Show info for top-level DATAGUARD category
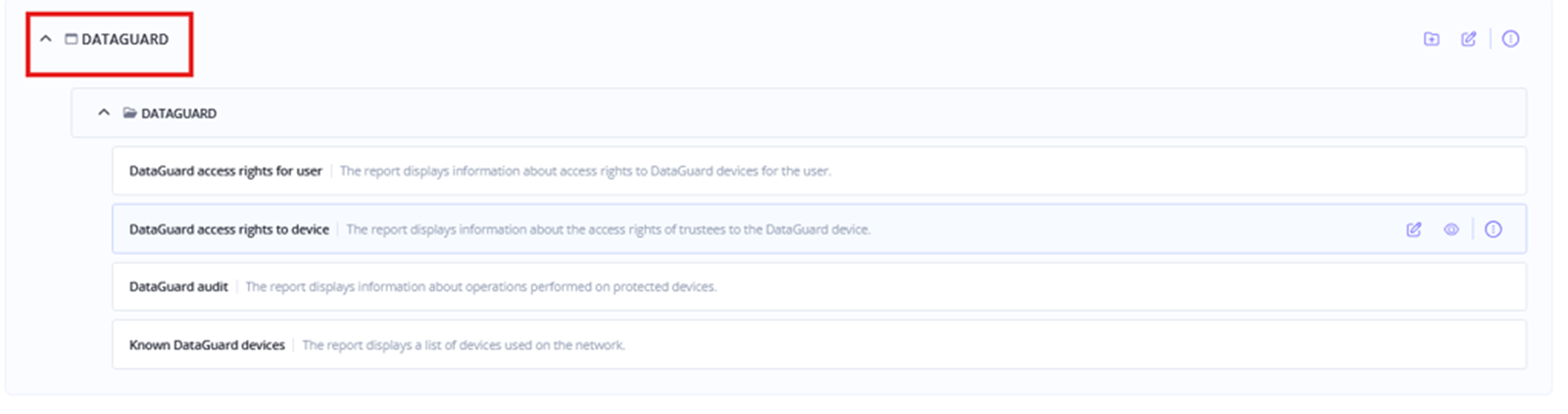The width and height of the screenshot is (1568, 414). pos(1510,39)
